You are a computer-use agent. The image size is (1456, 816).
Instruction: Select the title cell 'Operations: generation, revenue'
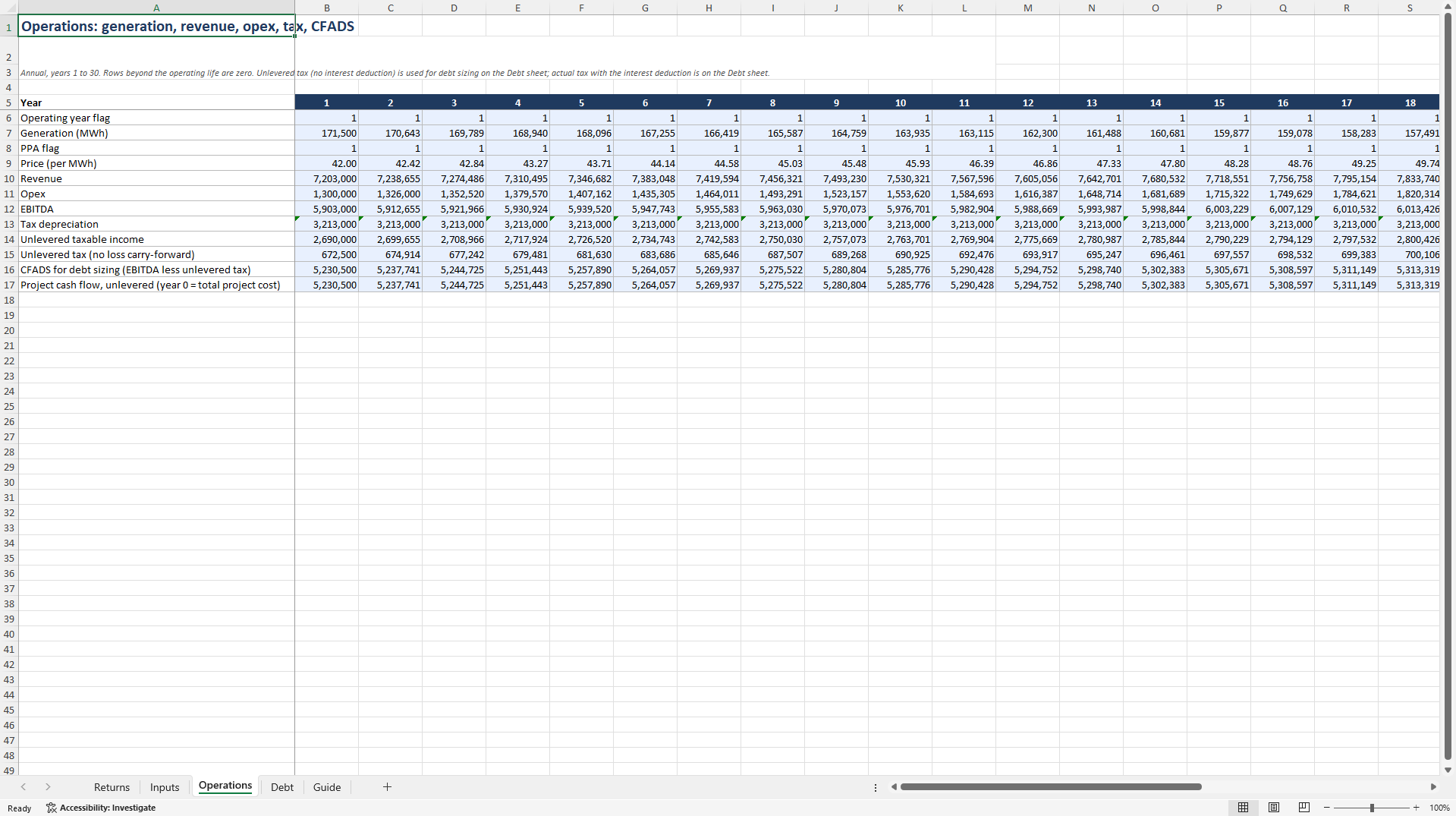(156, 27)
